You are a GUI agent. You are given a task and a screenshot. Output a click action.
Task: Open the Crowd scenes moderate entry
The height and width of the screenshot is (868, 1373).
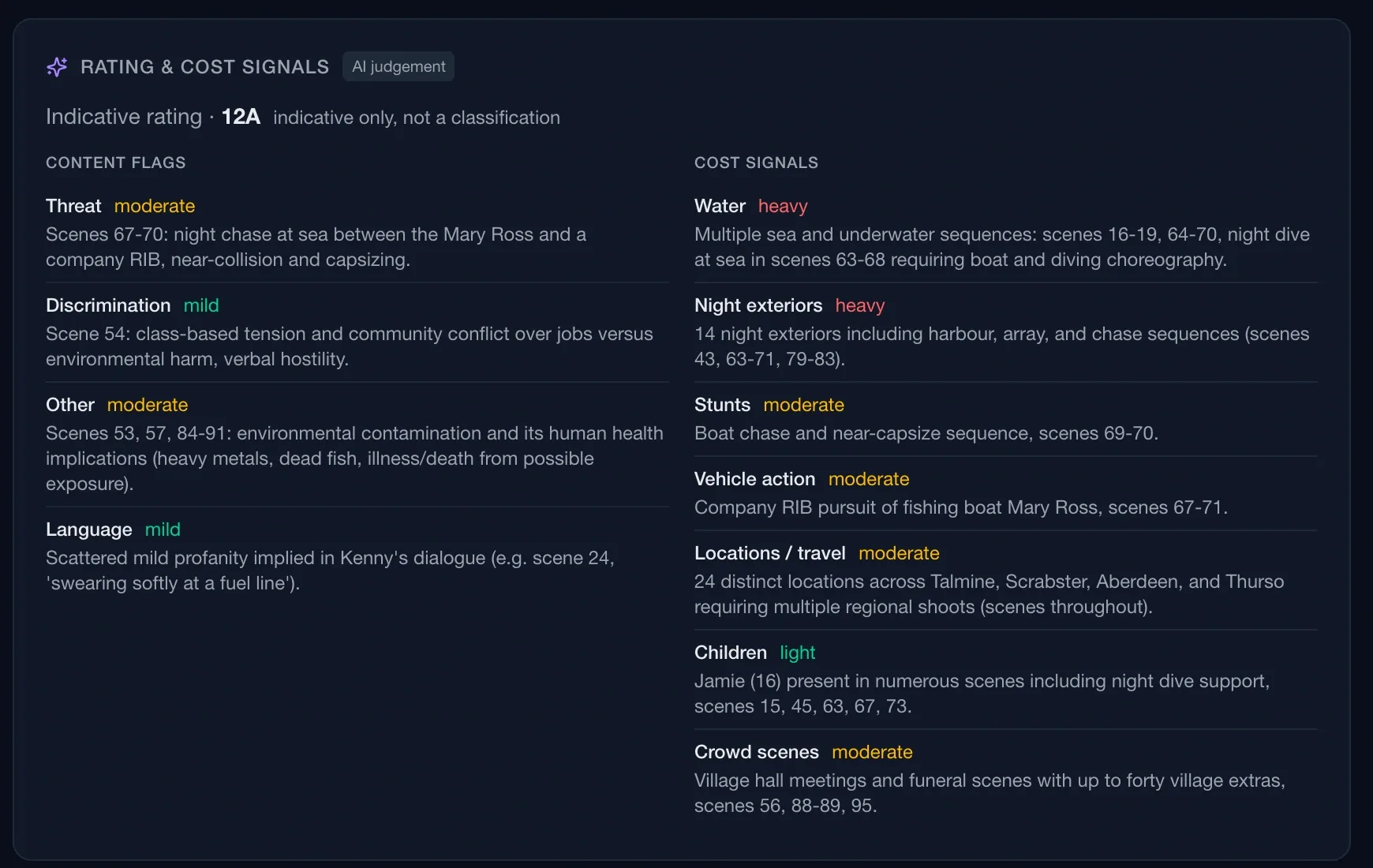(1006, 779)
